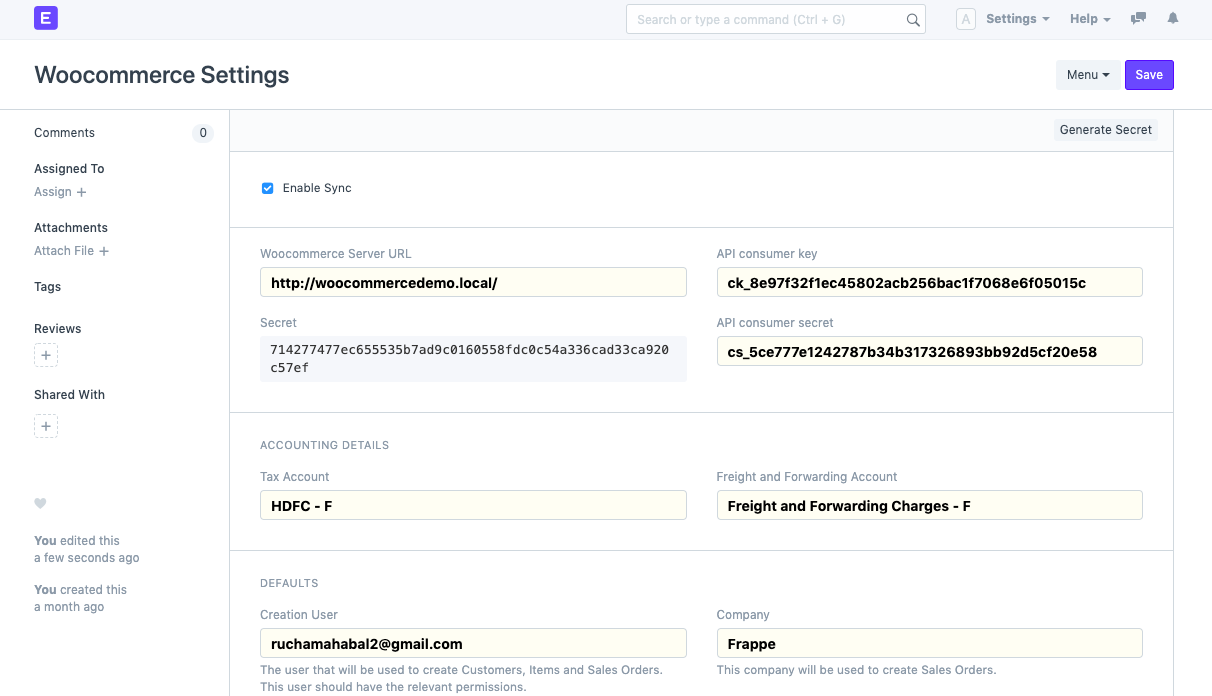
Task: Select Comments in the sidebar
Action: pyautogui.click(x=64, y=132)
